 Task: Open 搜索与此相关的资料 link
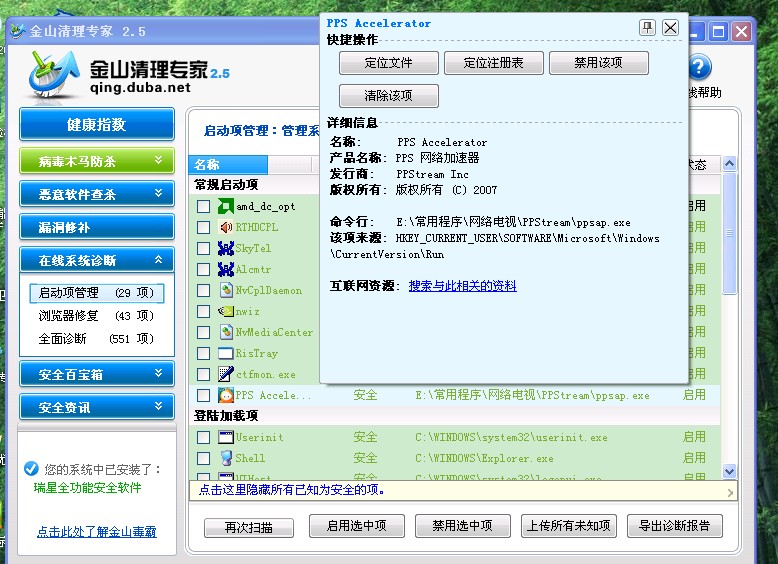click(462, 286)
